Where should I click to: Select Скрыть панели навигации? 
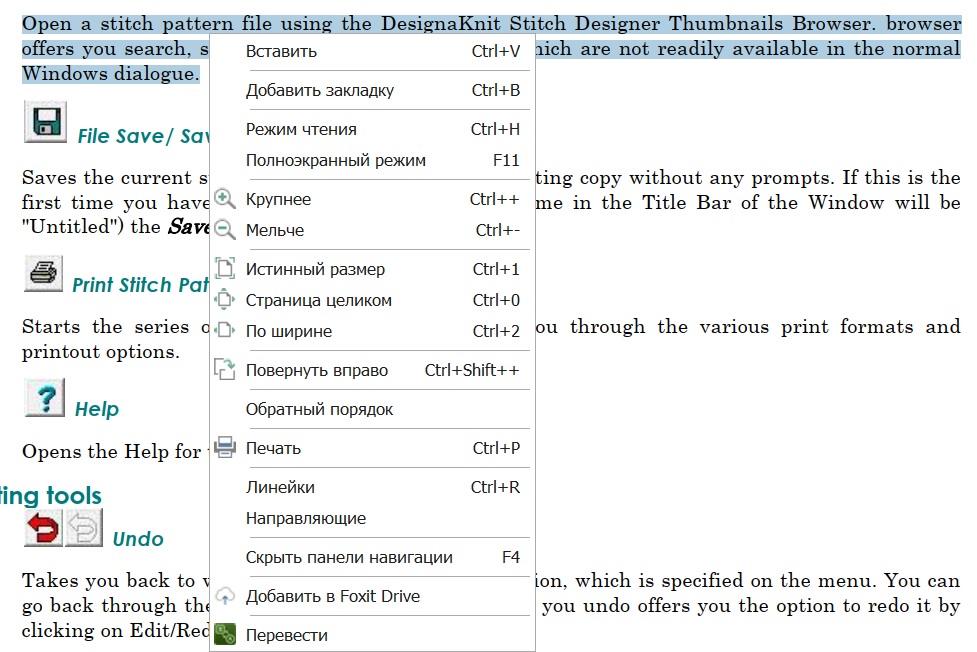373,557
